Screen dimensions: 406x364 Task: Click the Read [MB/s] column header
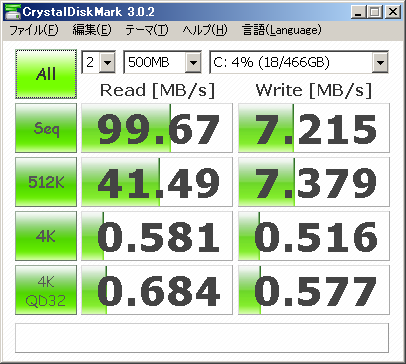coord(157,90)
